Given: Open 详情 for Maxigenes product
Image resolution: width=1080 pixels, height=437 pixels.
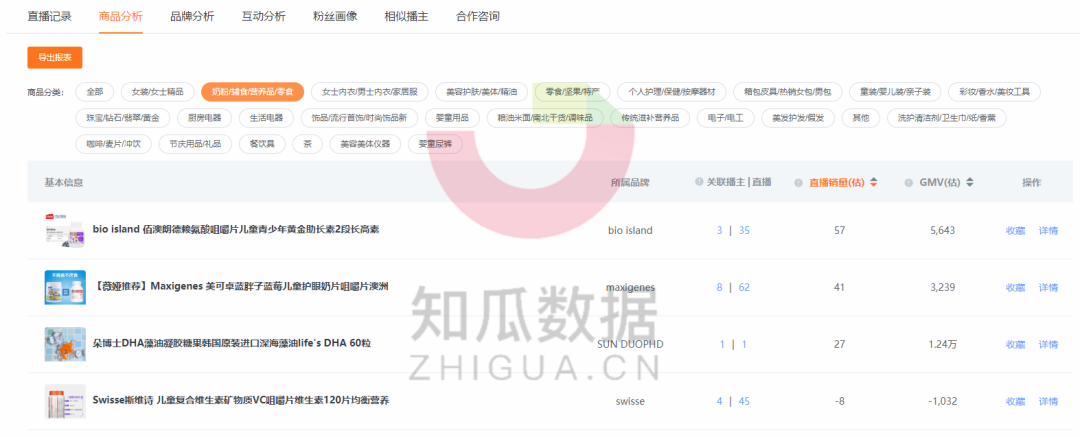Looking at the screenshot, I should pos(1048,287).
